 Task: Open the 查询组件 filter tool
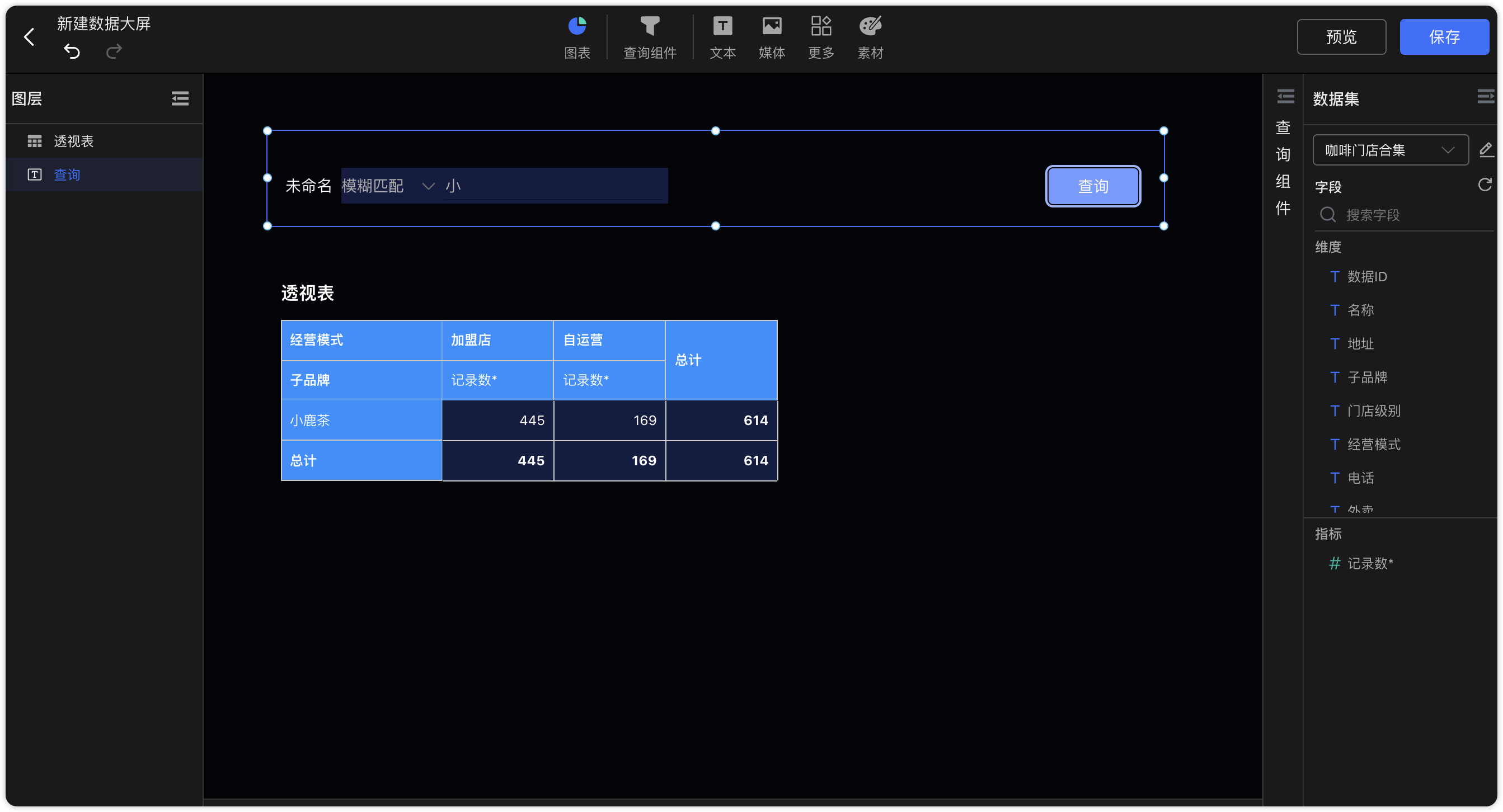point(650,37)
